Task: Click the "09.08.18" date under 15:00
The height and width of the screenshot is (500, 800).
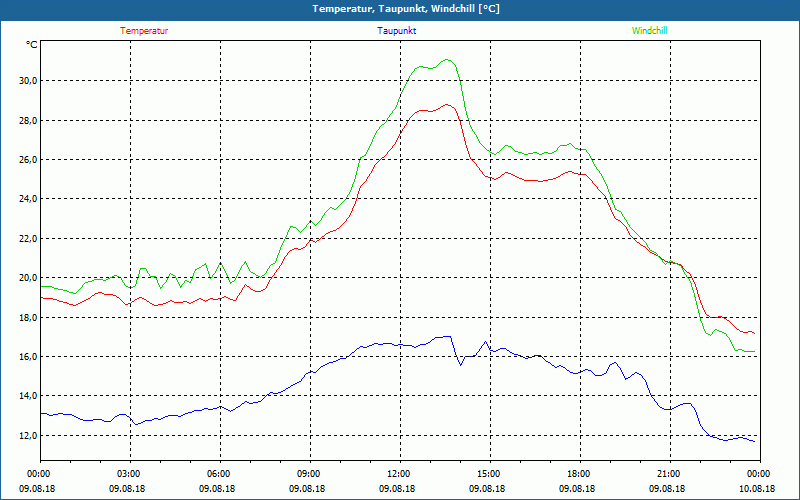Action: [x=487, y=489]
